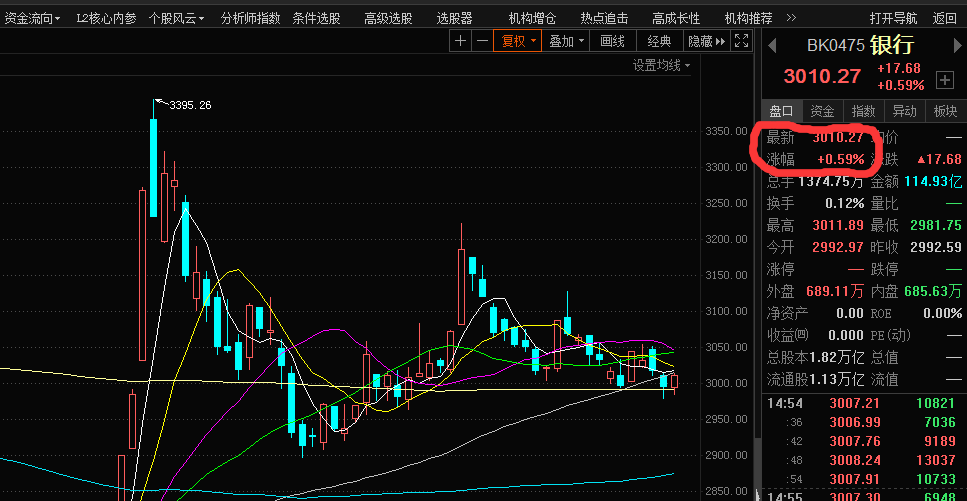This screenshot has width=967, height=501.
Task: Click the latest red candlestick at chart right edge
Action: (x=675, y=383)
